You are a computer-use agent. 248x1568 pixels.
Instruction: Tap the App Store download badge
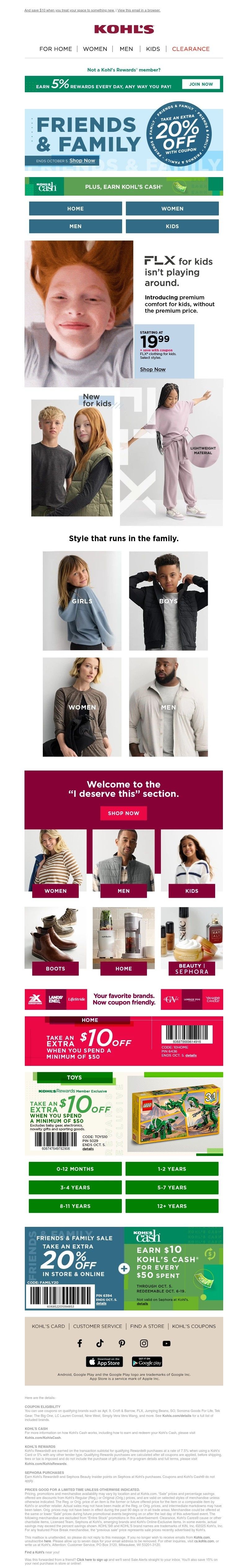pos(104,1362)
